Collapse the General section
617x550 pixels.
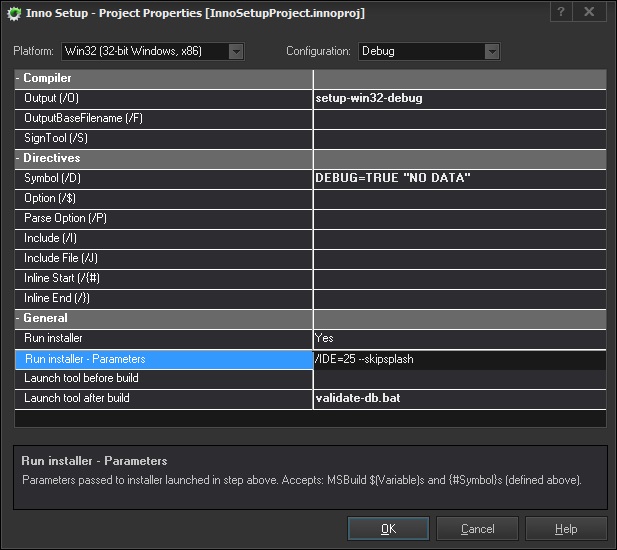coord(18,318)
